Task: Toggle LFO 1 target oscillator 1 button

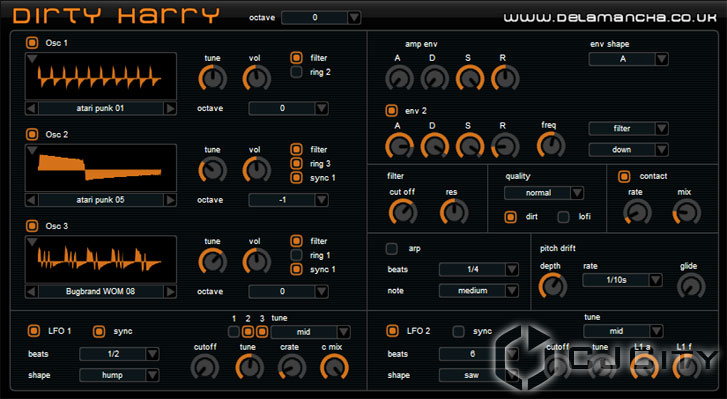Action: [x=234, y=331]
